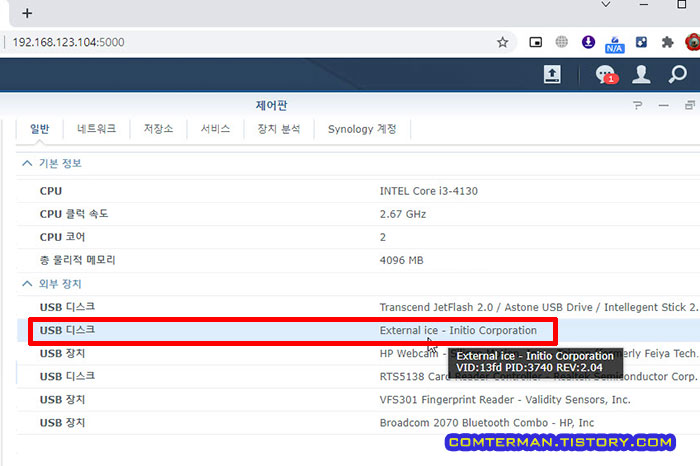This screenshot has height=466, width=700.
Task: Open Control Panel help question mark
Action: 638,105
